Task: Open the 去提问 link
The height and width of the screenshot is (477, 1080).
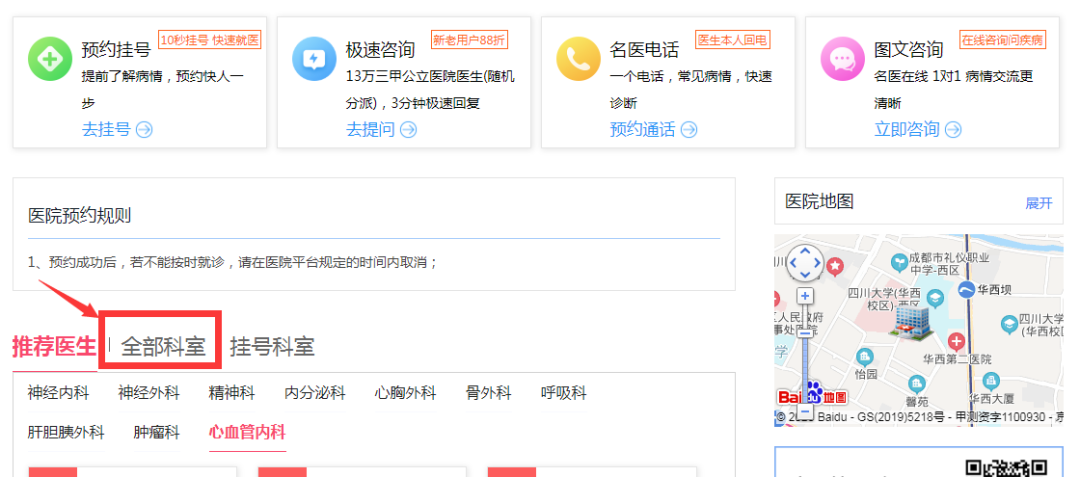Action: click(371, 129)
